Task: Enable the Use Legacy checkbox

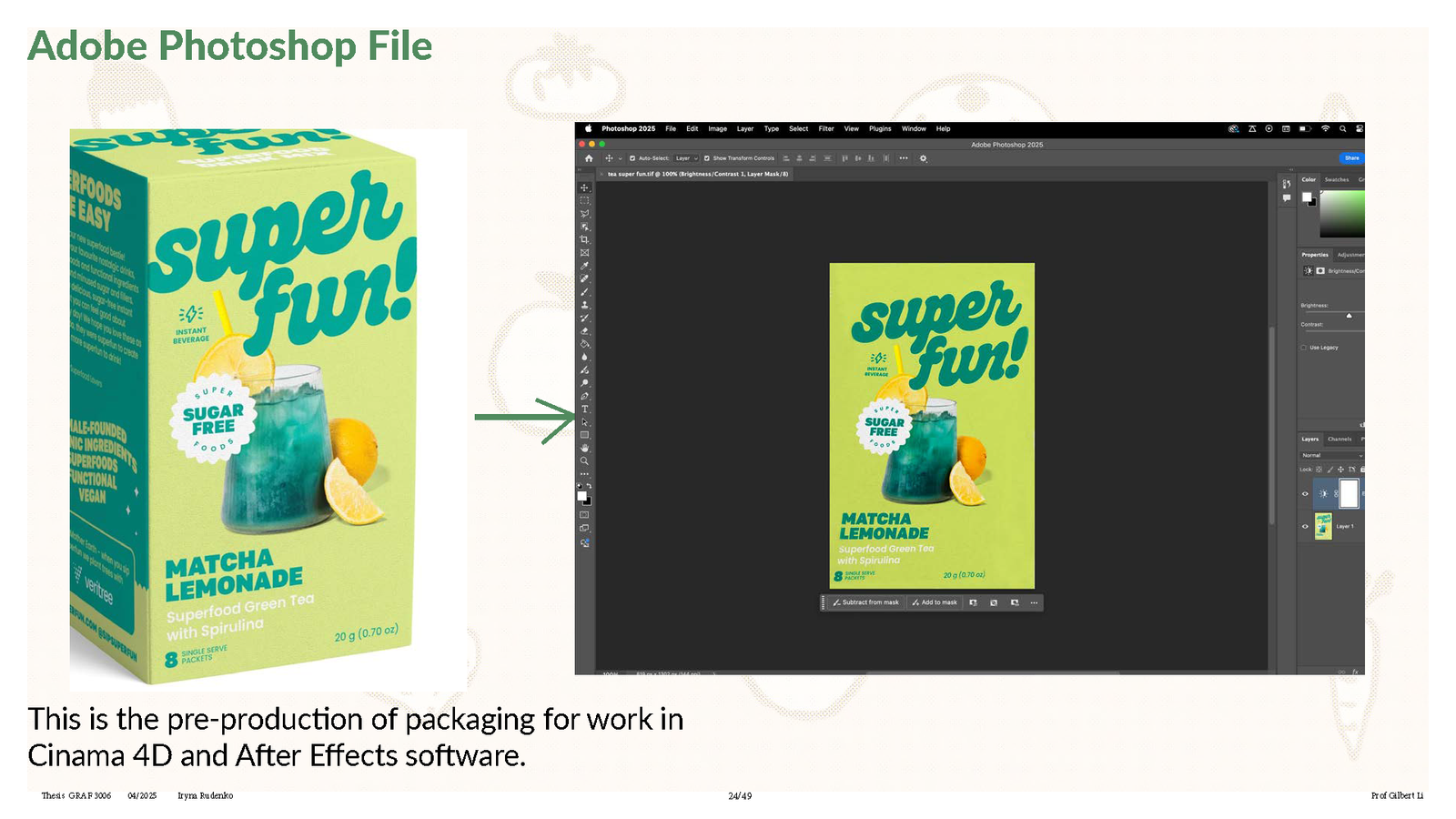Action: point(1304,348)
